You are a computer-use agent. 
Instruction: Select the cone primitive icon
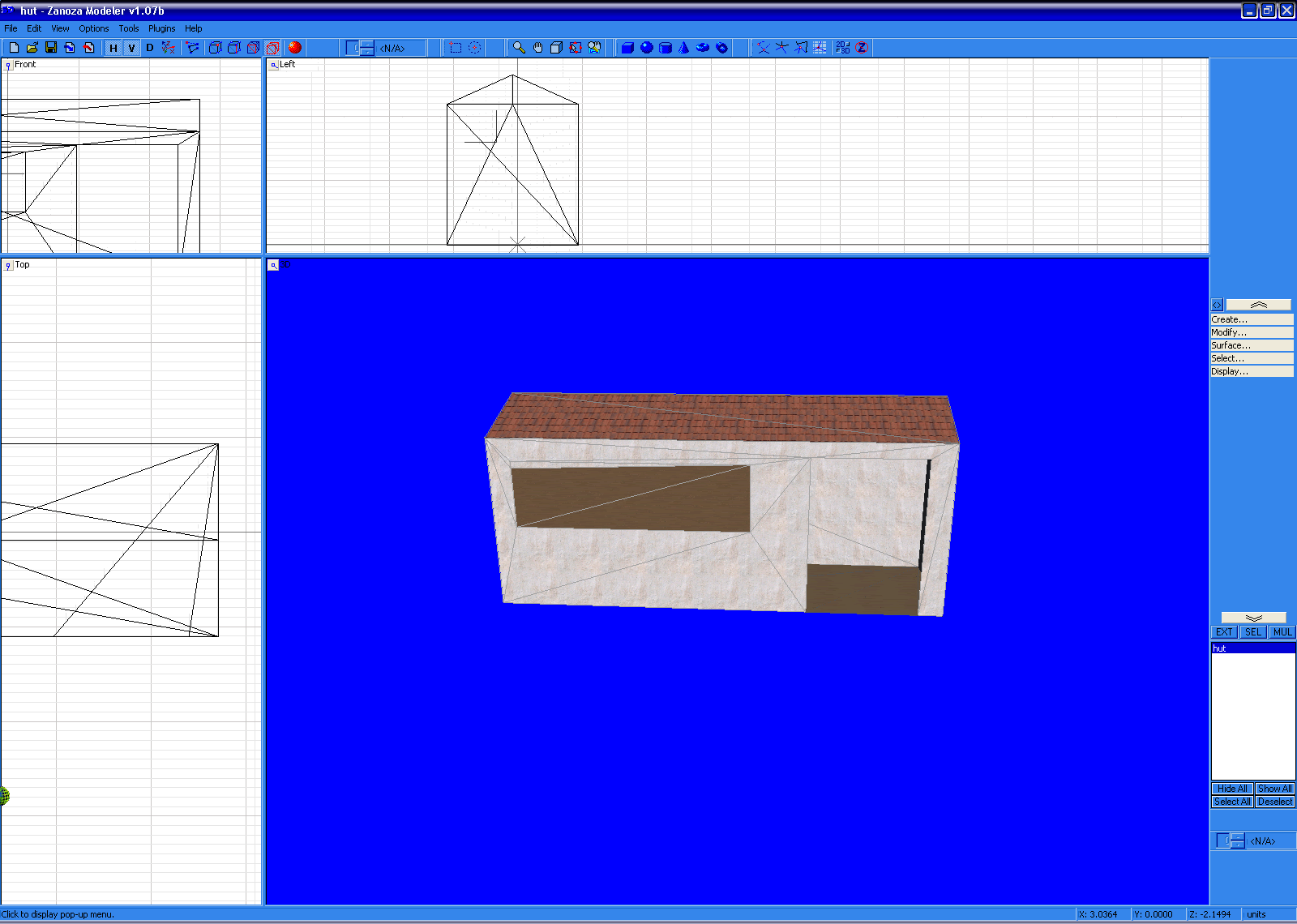click(x=684, y=48)
